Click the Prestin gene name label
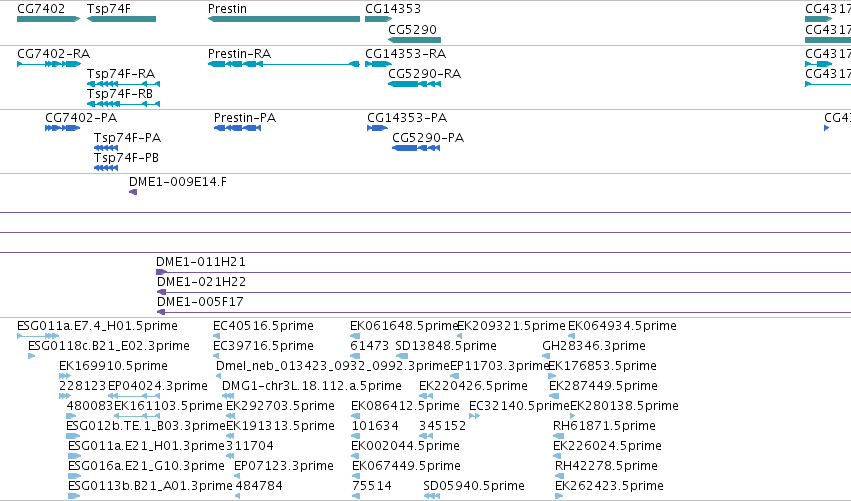This screenshot has width=851, height=501. (227, 9)
